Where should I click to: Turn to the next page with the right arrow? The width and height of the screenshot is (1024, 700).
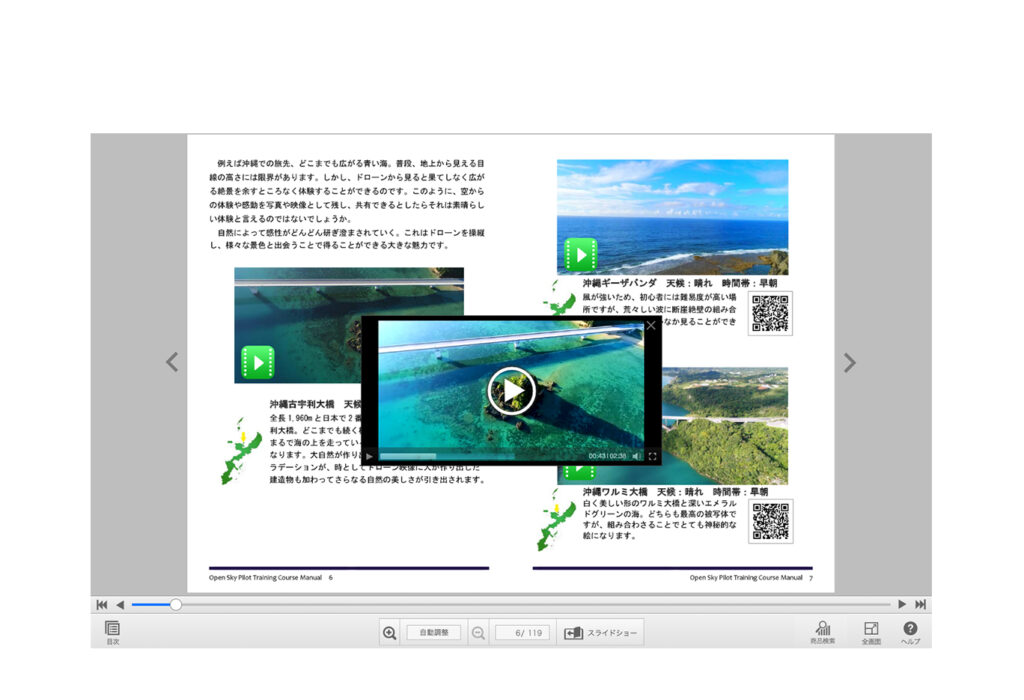(x=849, y=363)
